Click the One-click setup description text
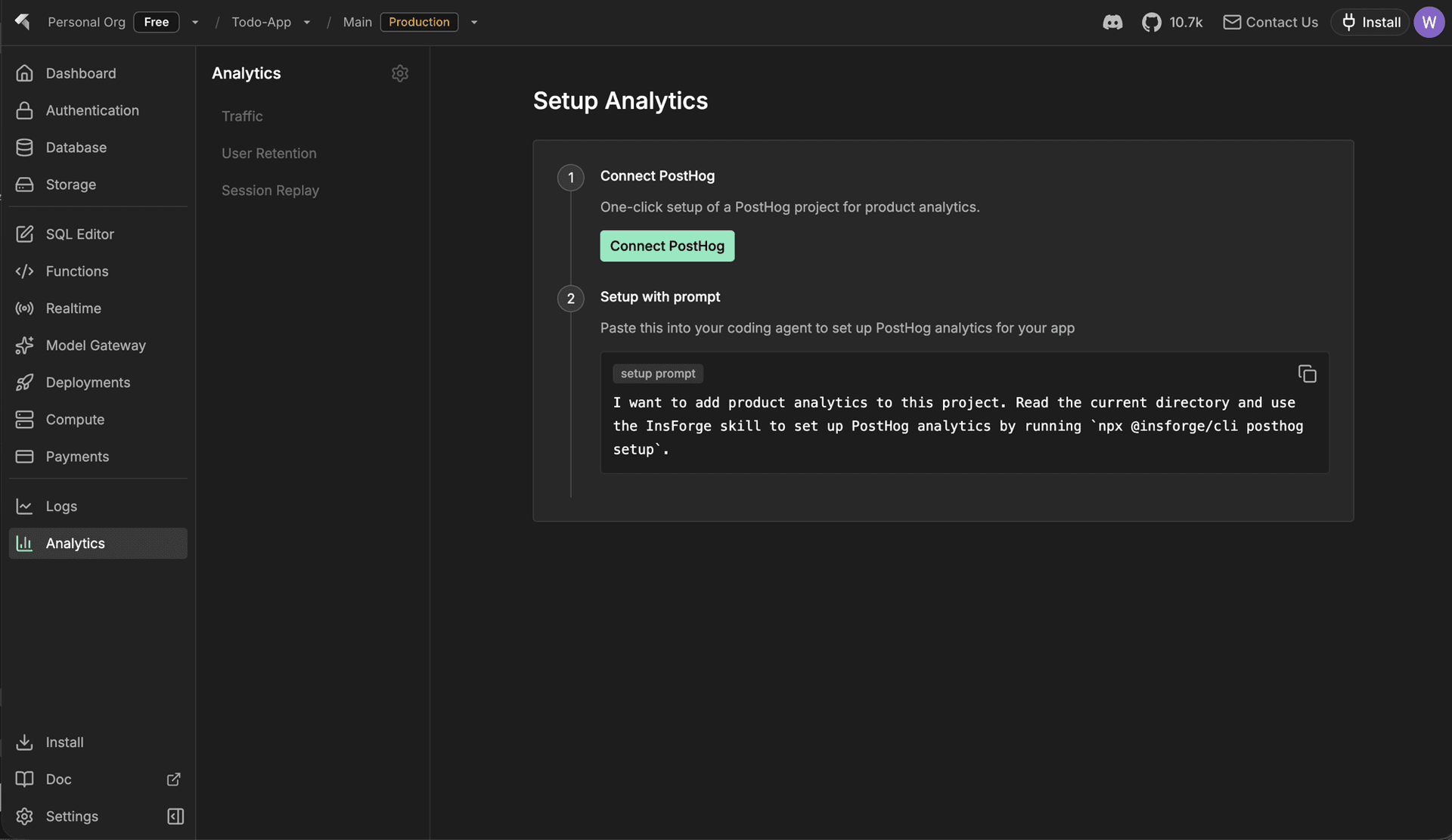 pyautogui.click(x=790, y=206)
